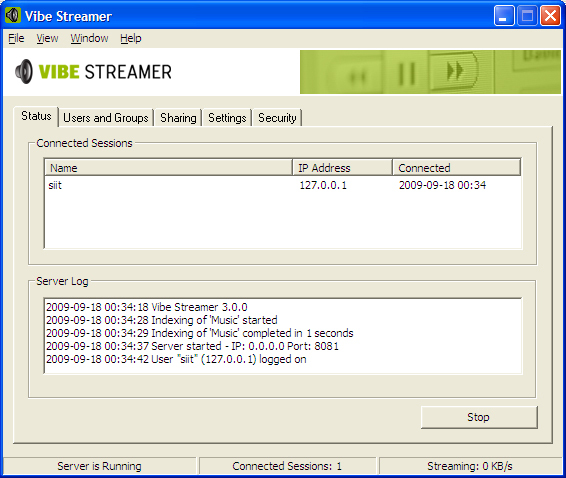Minimize the Vibe Streamer window
566x478 pixels.
click(504, 16)
